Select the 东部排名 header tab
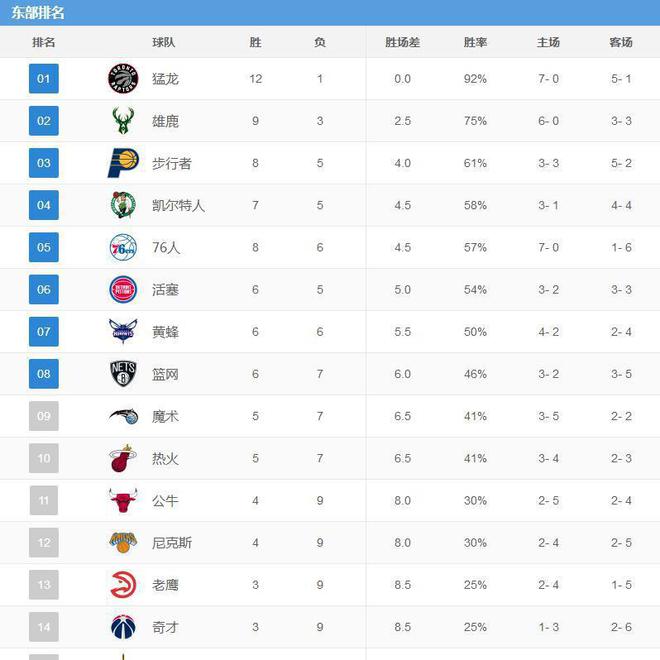The height and width of the screenshot is (660, 660). (x=37, y=13)
